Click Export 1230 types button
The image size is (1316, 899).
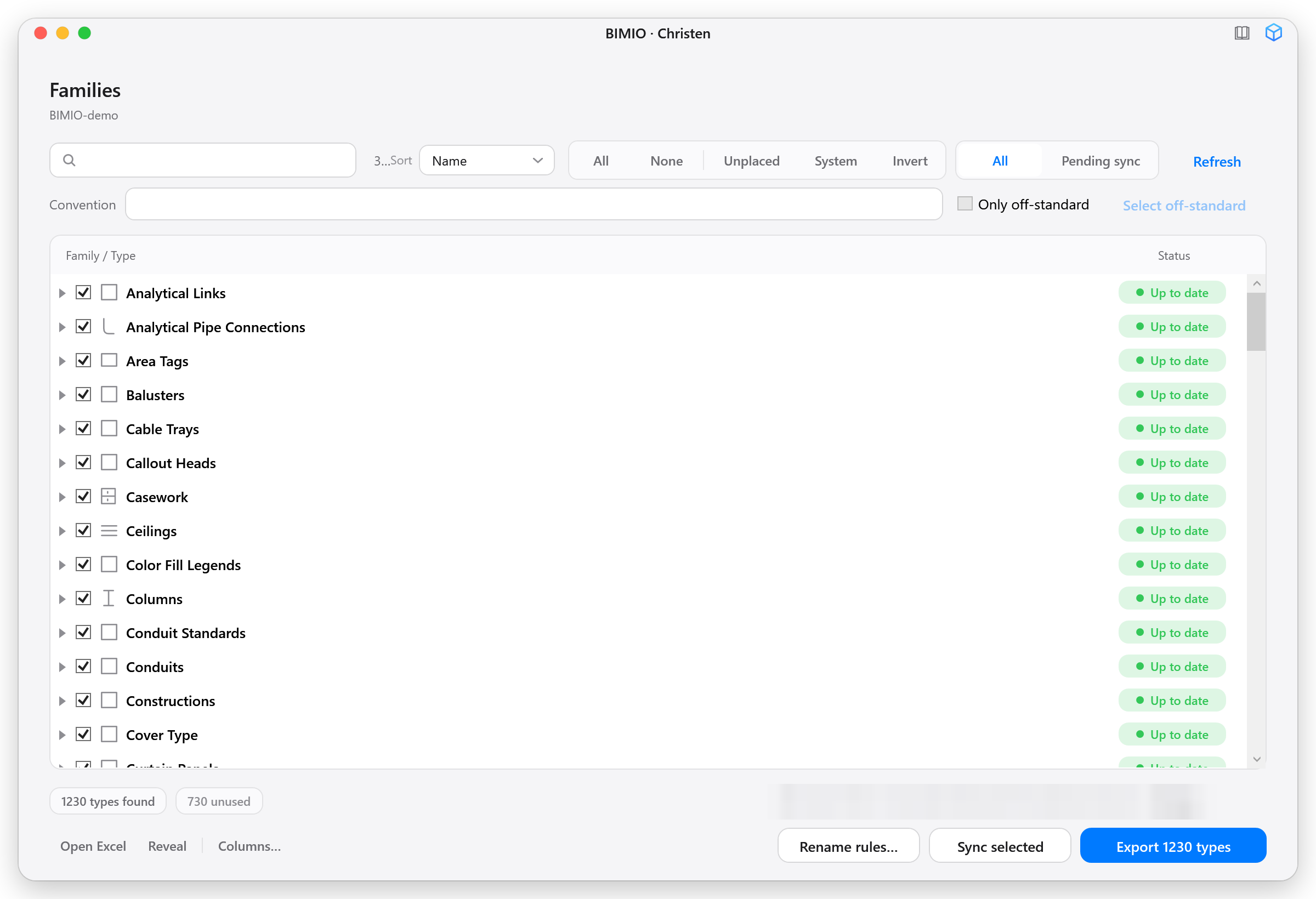(x=1173, y=846)
